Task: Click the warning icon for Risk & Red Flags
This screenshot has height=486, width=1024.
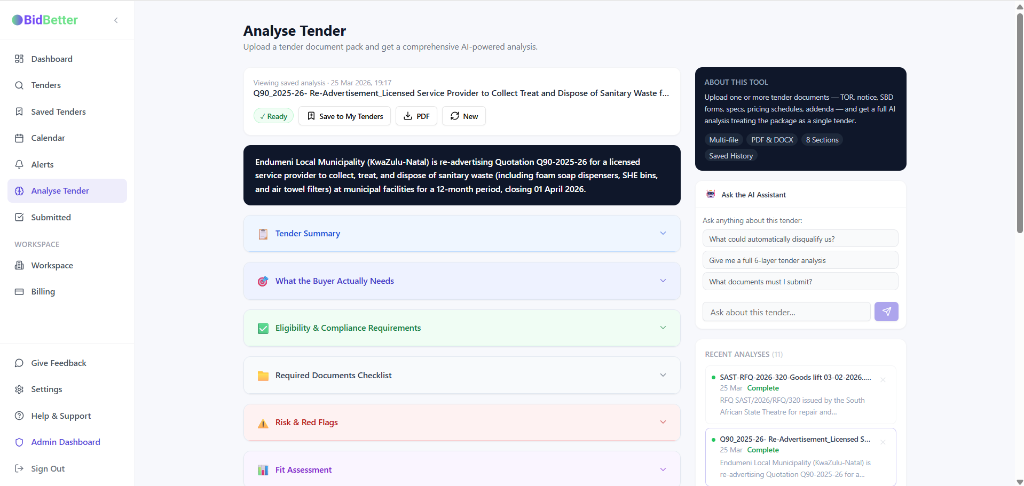Action: coord(263,423)
